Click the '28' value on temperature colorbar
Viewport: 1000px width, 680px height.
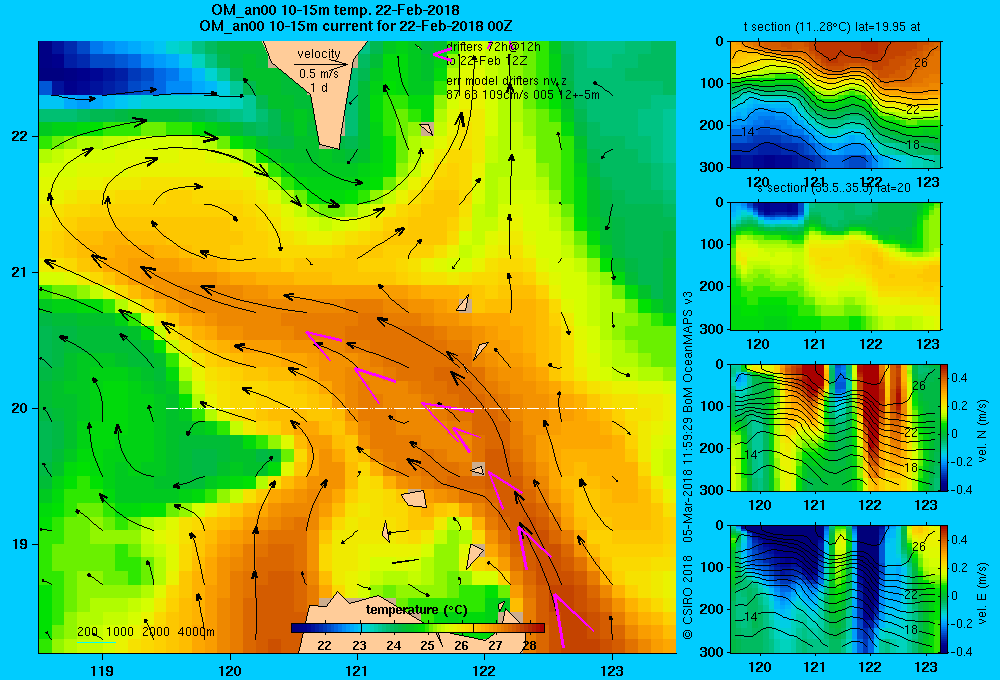tap(529, 645)
